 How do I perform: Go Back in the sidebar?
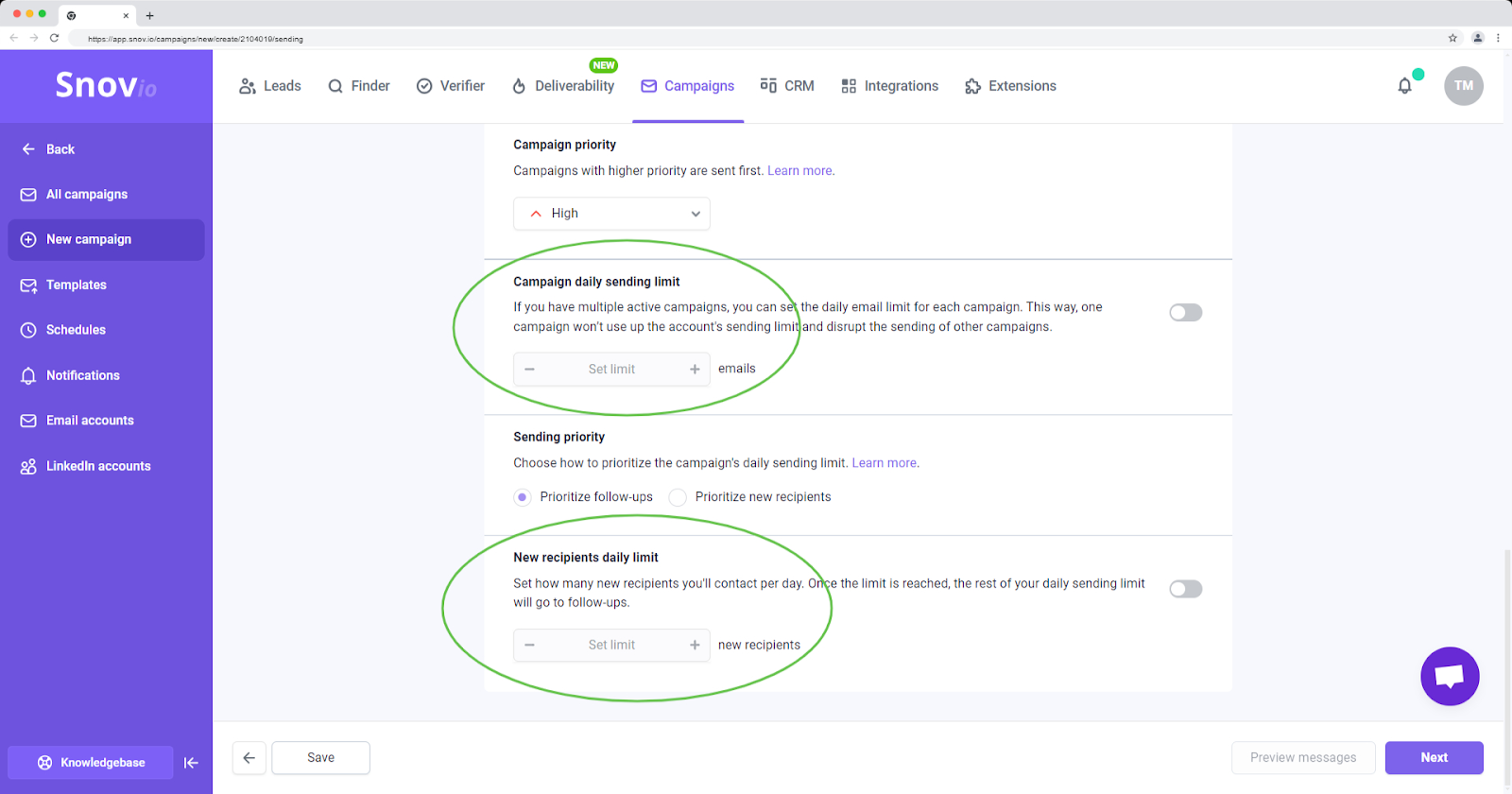[x=48, y=149]
